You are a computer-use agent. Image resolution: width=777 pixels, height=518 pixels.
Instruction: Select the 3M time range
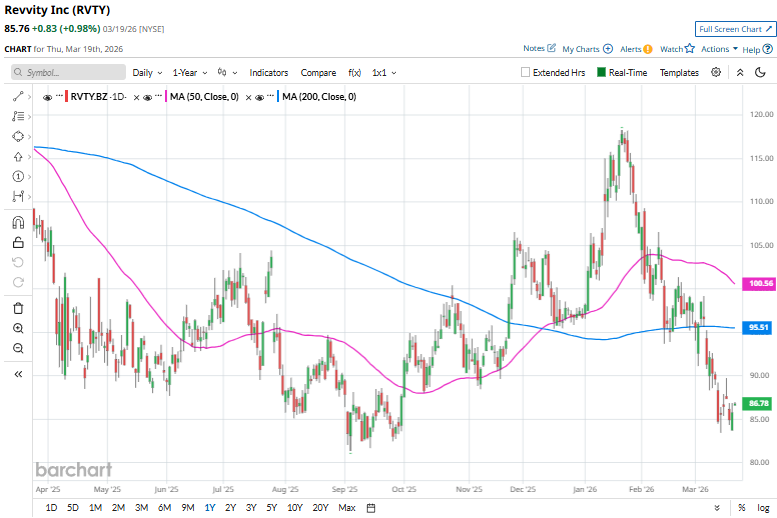(142, 508)
